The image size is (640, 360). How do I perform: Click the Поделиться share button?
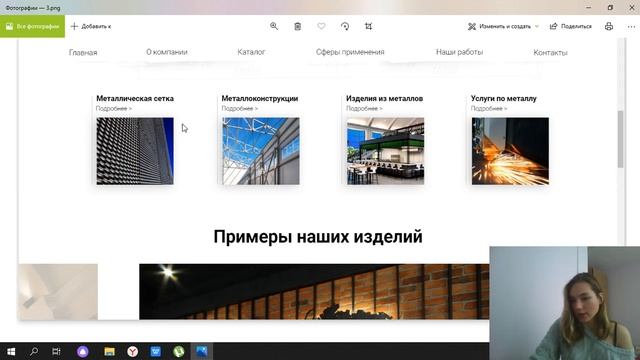571,26
